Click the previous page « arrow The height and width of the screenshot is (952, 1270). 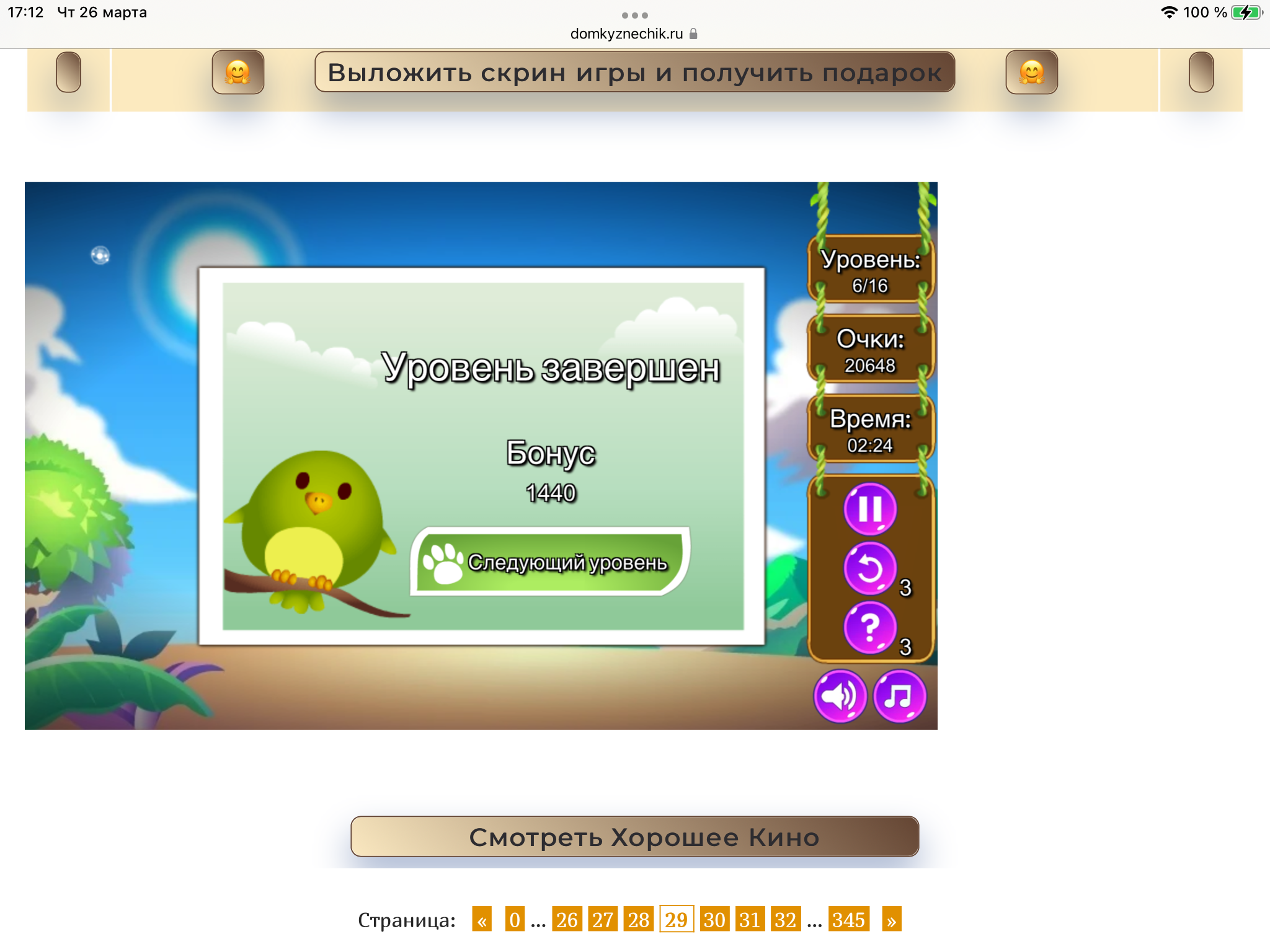[482, 920]
